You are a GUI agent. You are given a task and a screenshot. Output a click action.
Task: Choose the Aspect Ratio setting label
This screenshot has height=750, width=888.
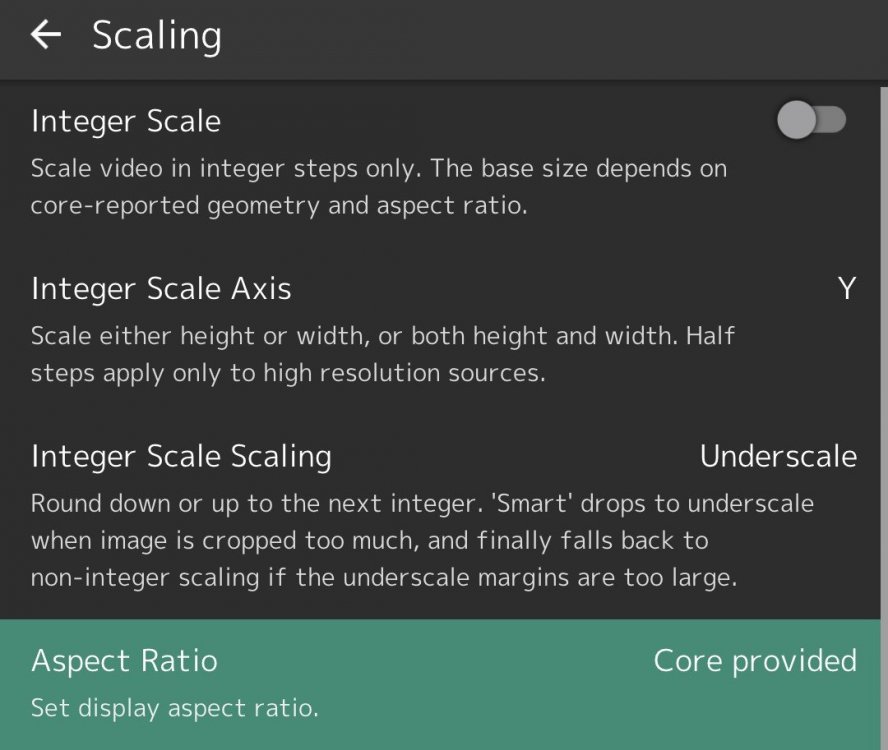tap(124, 661)
